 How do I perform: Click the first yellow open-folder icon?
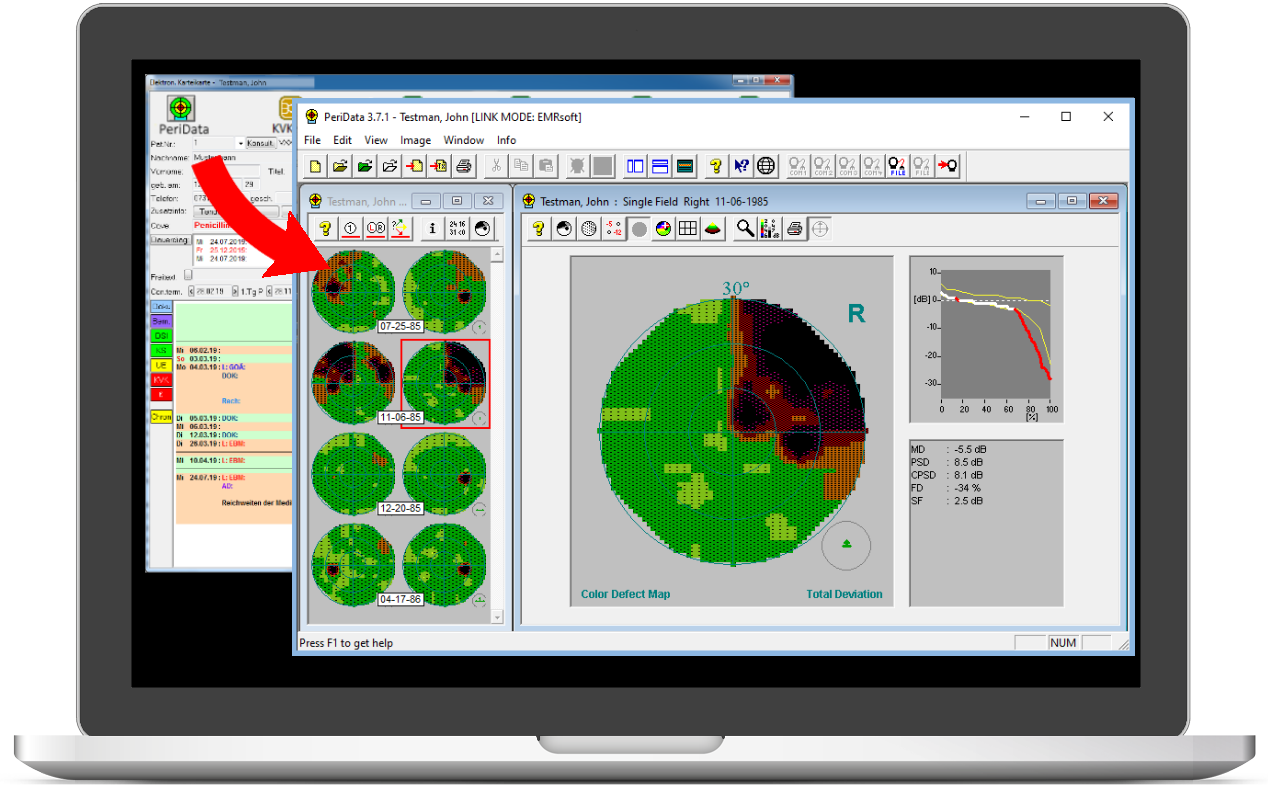pyautogui.click(x=341, y=166)
